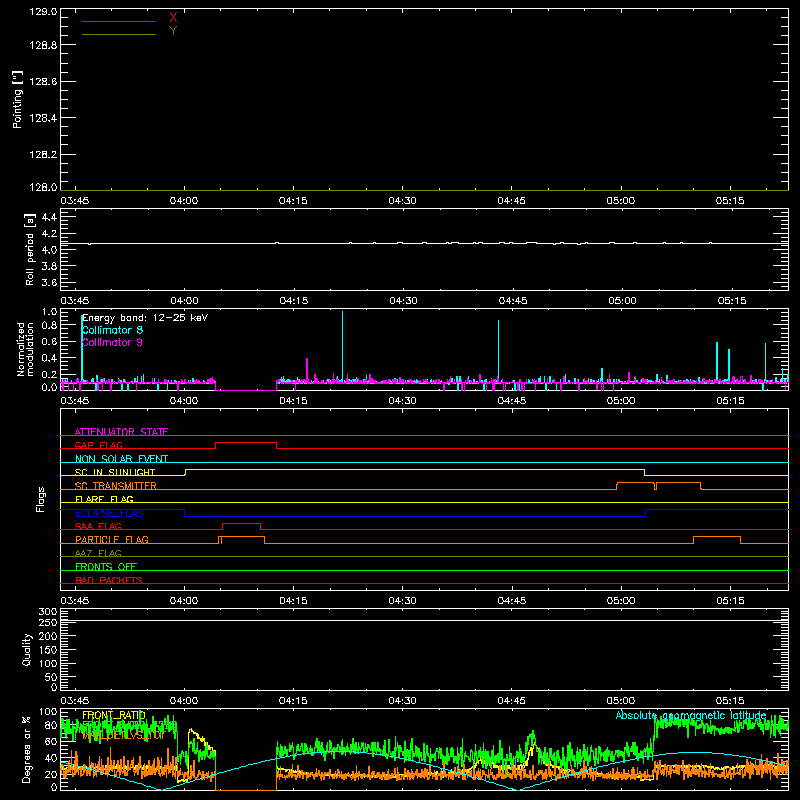Click the 'Degrees or %' axis title
Viewport: 800px width, 800px height.
click(x=26, y=749)
